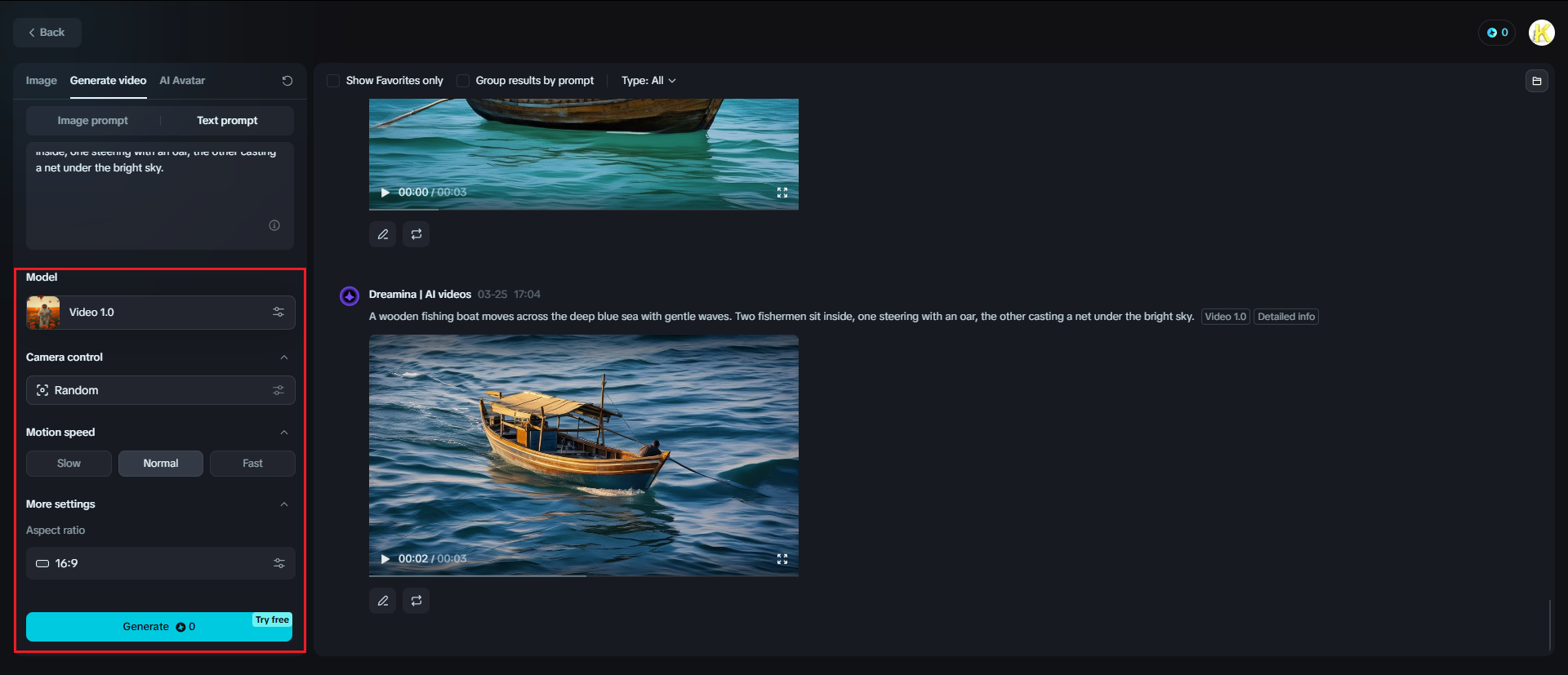The width and height of the screenshot is (1568, 675).
Task: Click the Back button
Action: pos(47,33)
